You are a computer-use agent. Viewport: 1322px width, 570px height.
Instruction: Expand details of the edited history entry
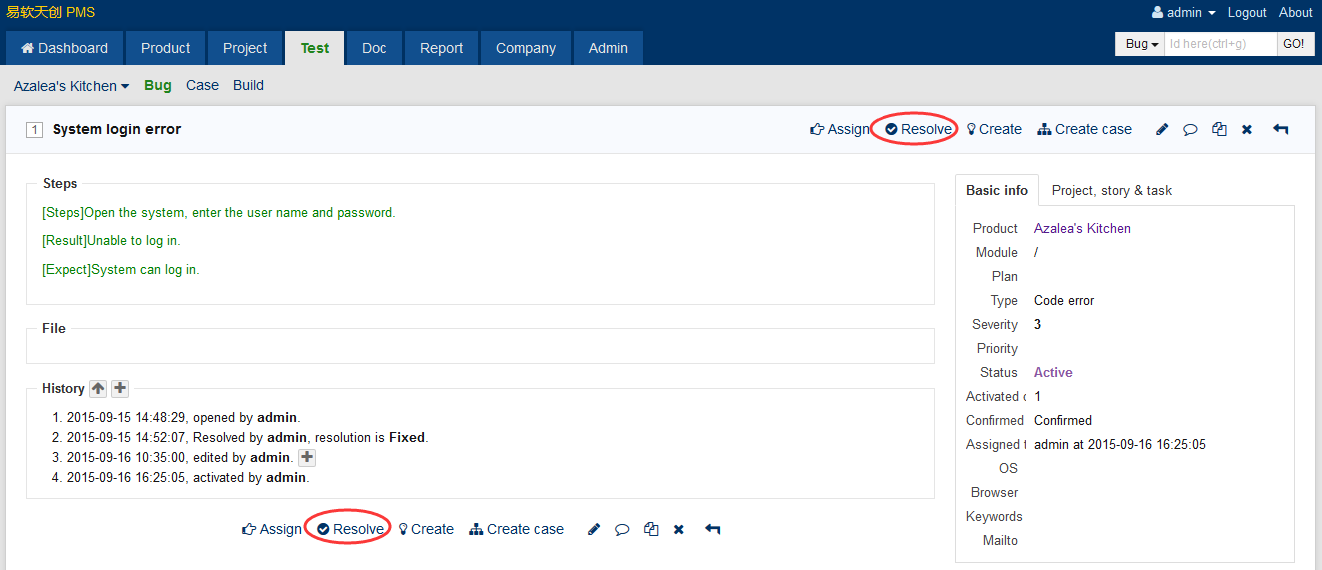point(307,457)
